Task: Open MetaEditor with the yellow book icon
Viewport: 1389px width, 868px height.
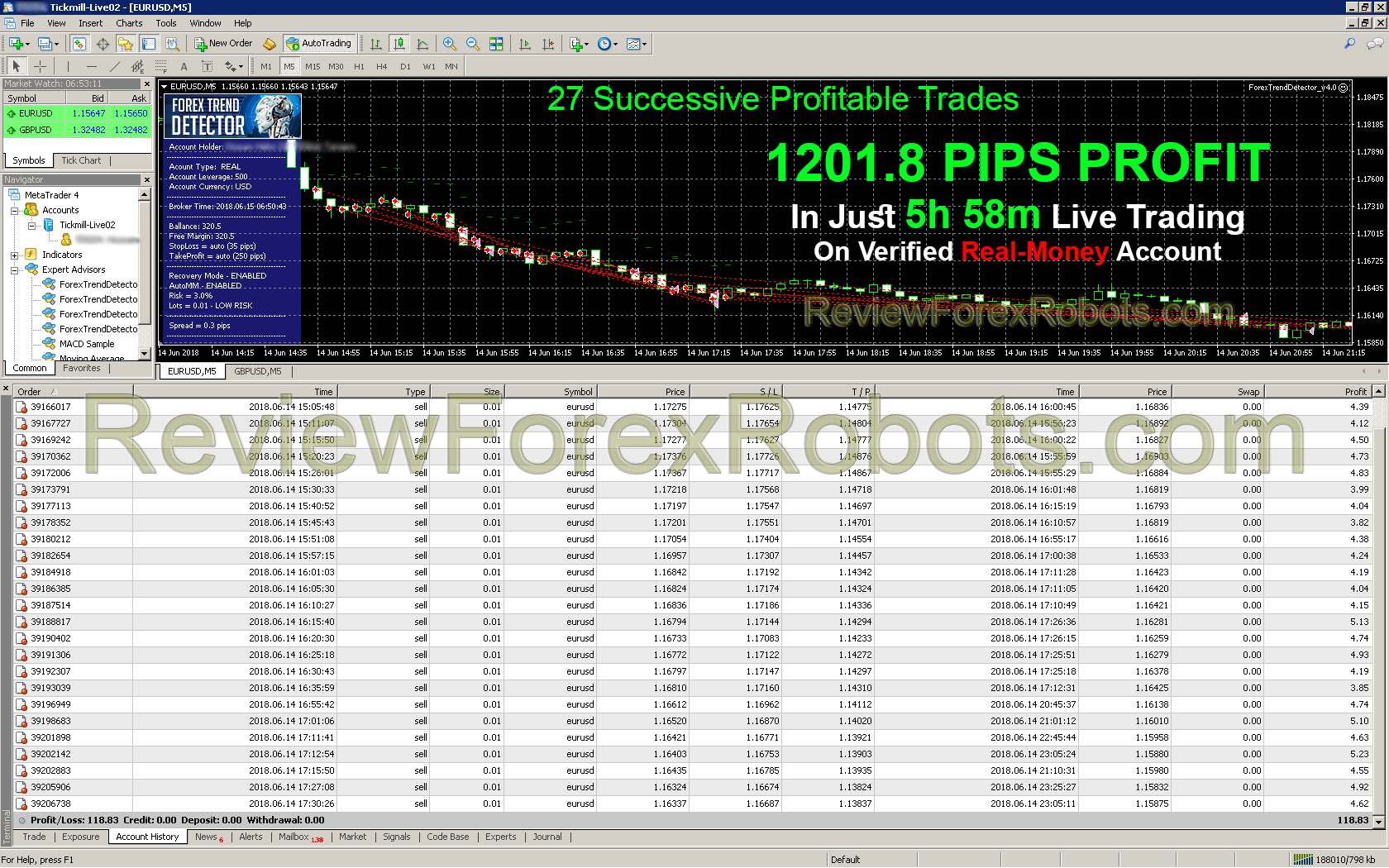Action: [x=270, y=44]
